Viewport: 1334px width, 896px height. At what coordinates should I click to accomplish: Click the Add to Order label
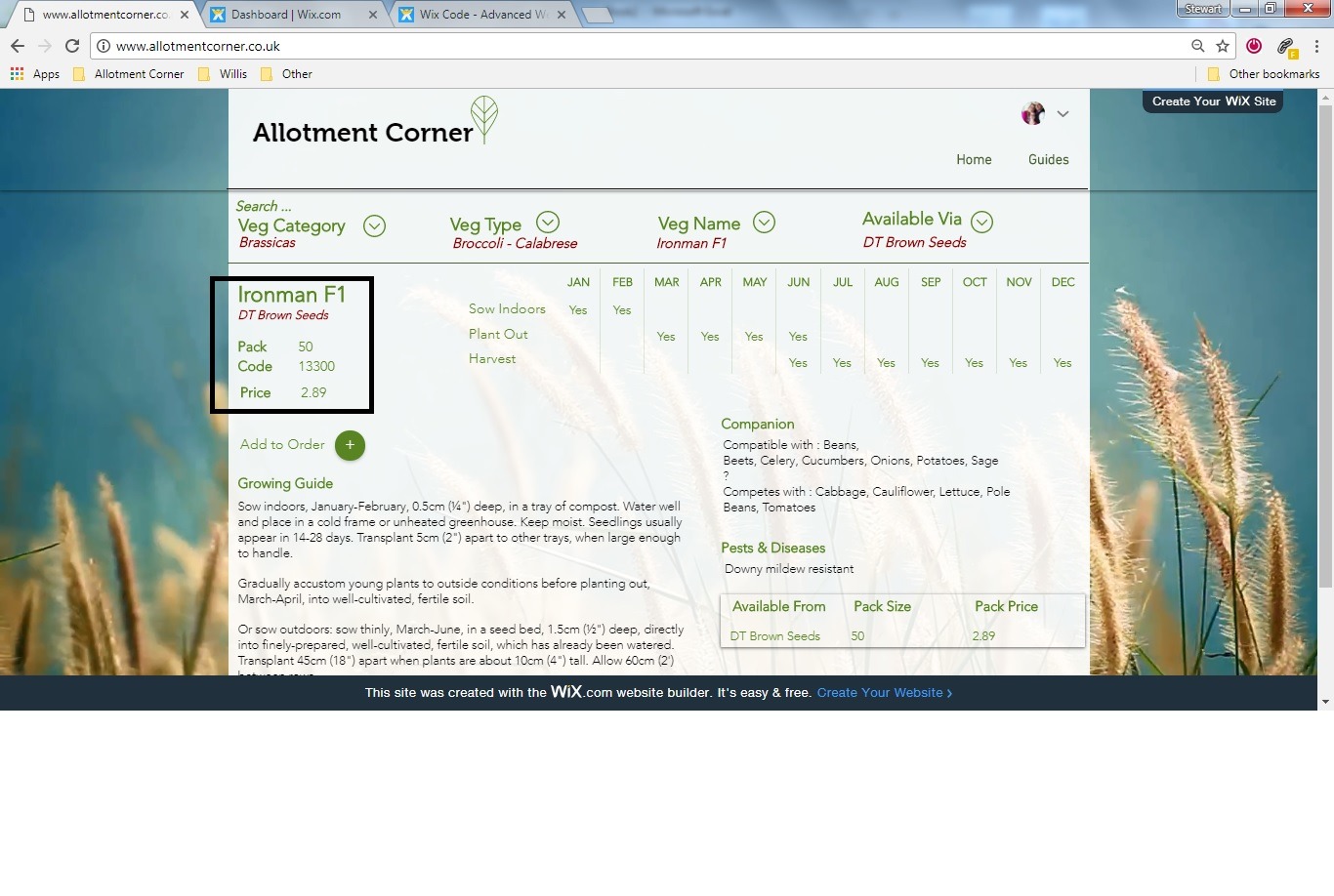282,444
